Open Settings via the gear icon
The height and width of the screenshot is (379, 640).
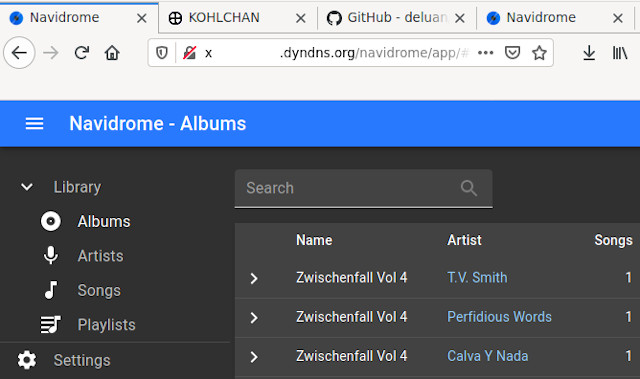click(27, 360)
